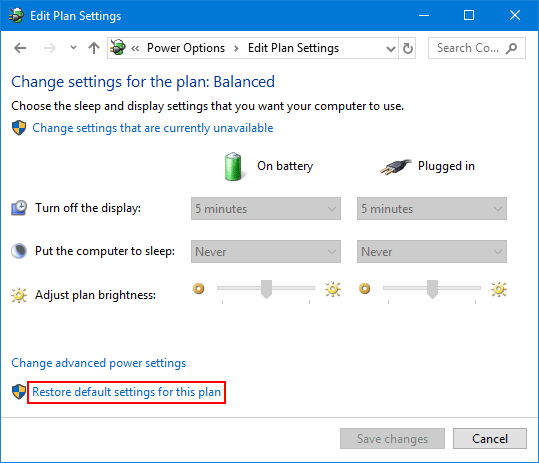The width and height of the screenshot is (539, 463).
Task: Open Plugged in Put computer to sleep dropdown
Action: [432, 252]
